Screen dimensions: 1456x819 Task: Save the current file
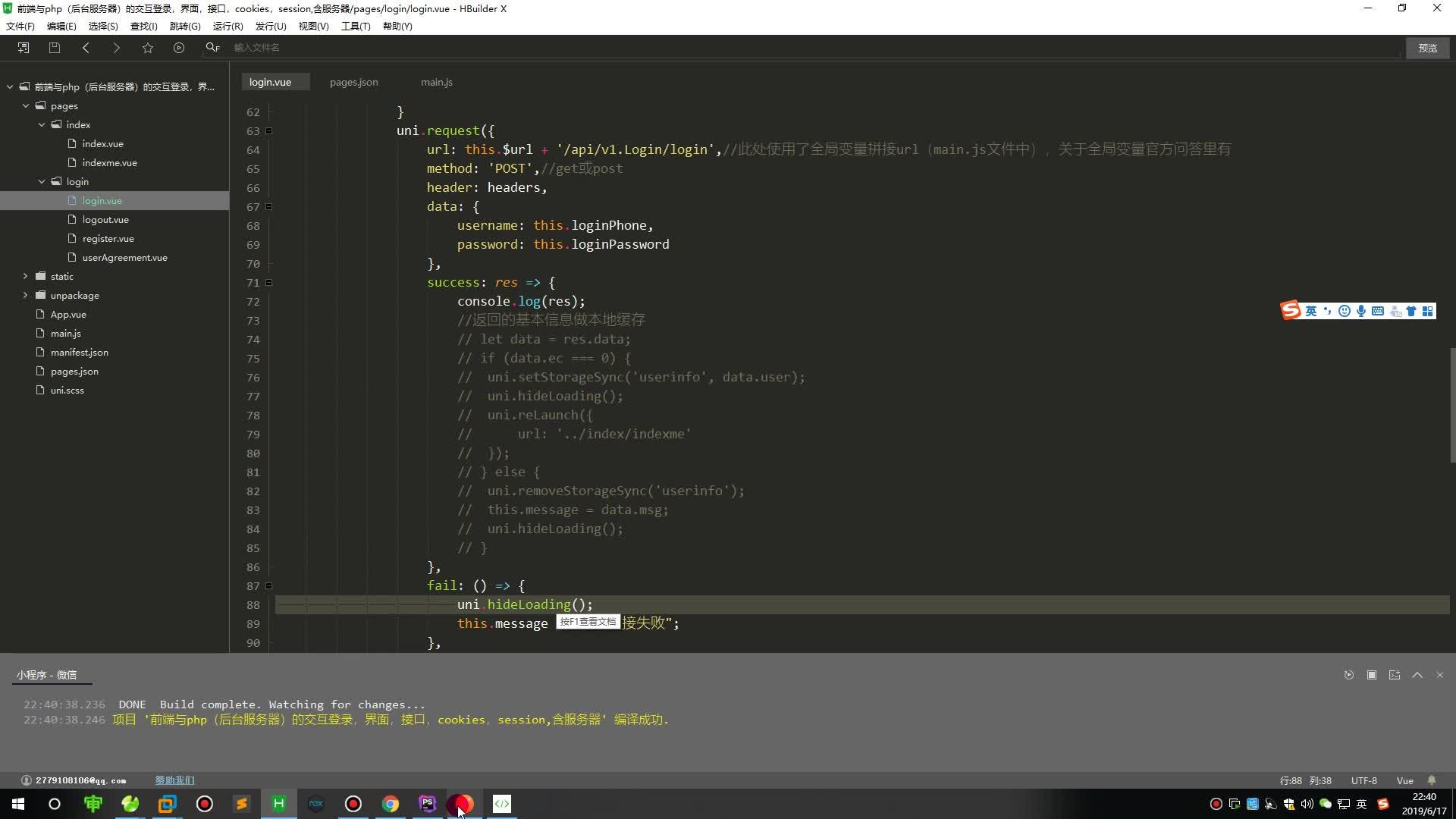[54, 48]
